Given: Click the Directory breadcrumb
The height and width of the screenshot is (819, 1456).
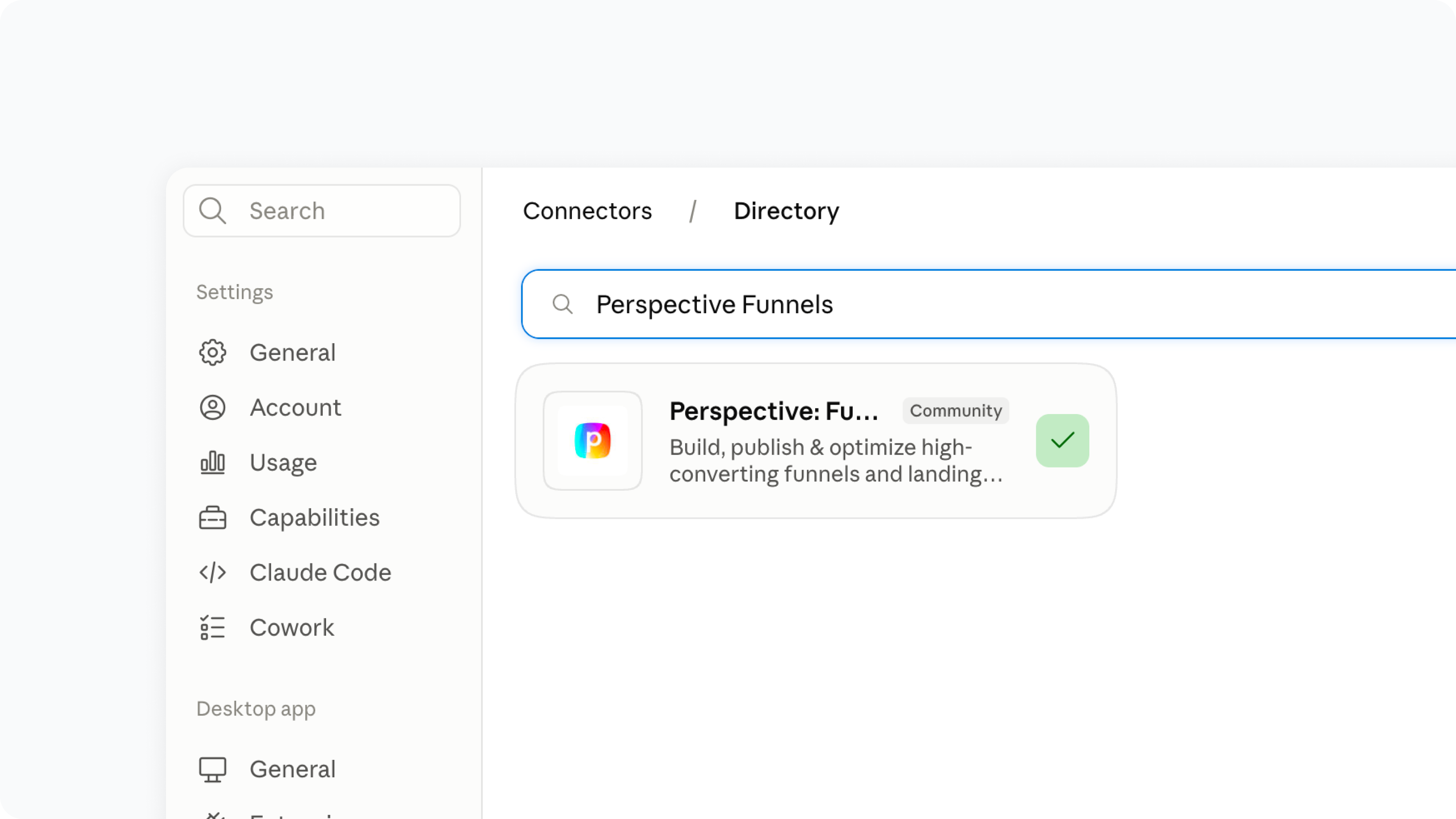Looking at the screenshot, I should pos(786,211).
